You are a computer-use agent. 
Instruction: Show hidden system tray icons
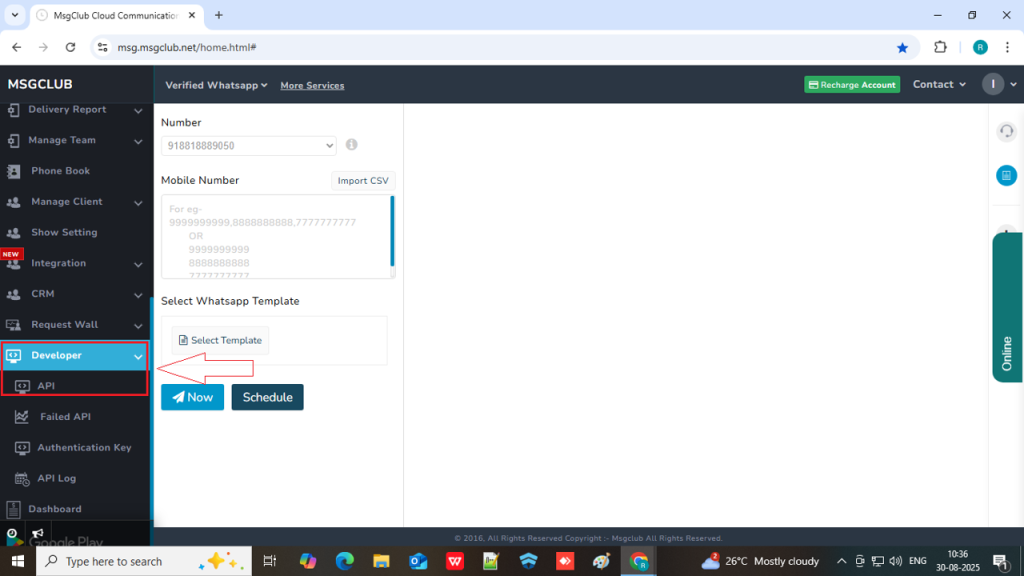coord(842,561)
